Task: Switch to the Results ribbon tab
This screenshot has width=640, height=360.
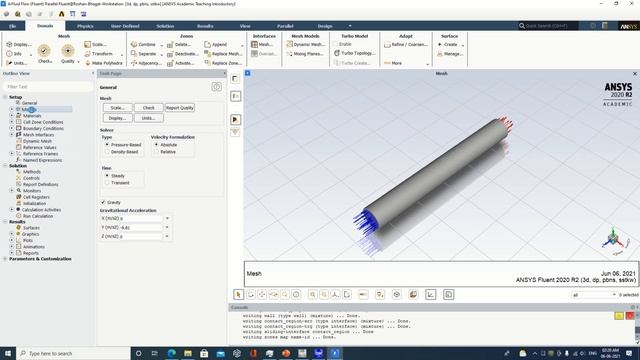Action: pos(205,26)
